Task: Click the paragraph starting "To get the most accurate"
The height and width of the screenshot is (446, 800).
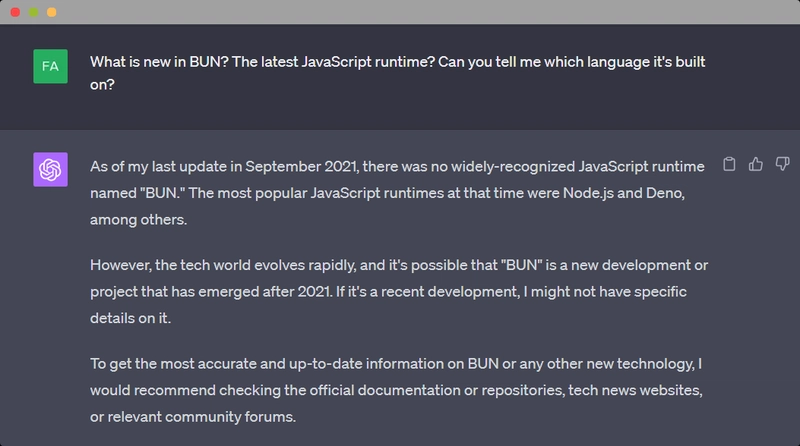Action: point(397,390)
